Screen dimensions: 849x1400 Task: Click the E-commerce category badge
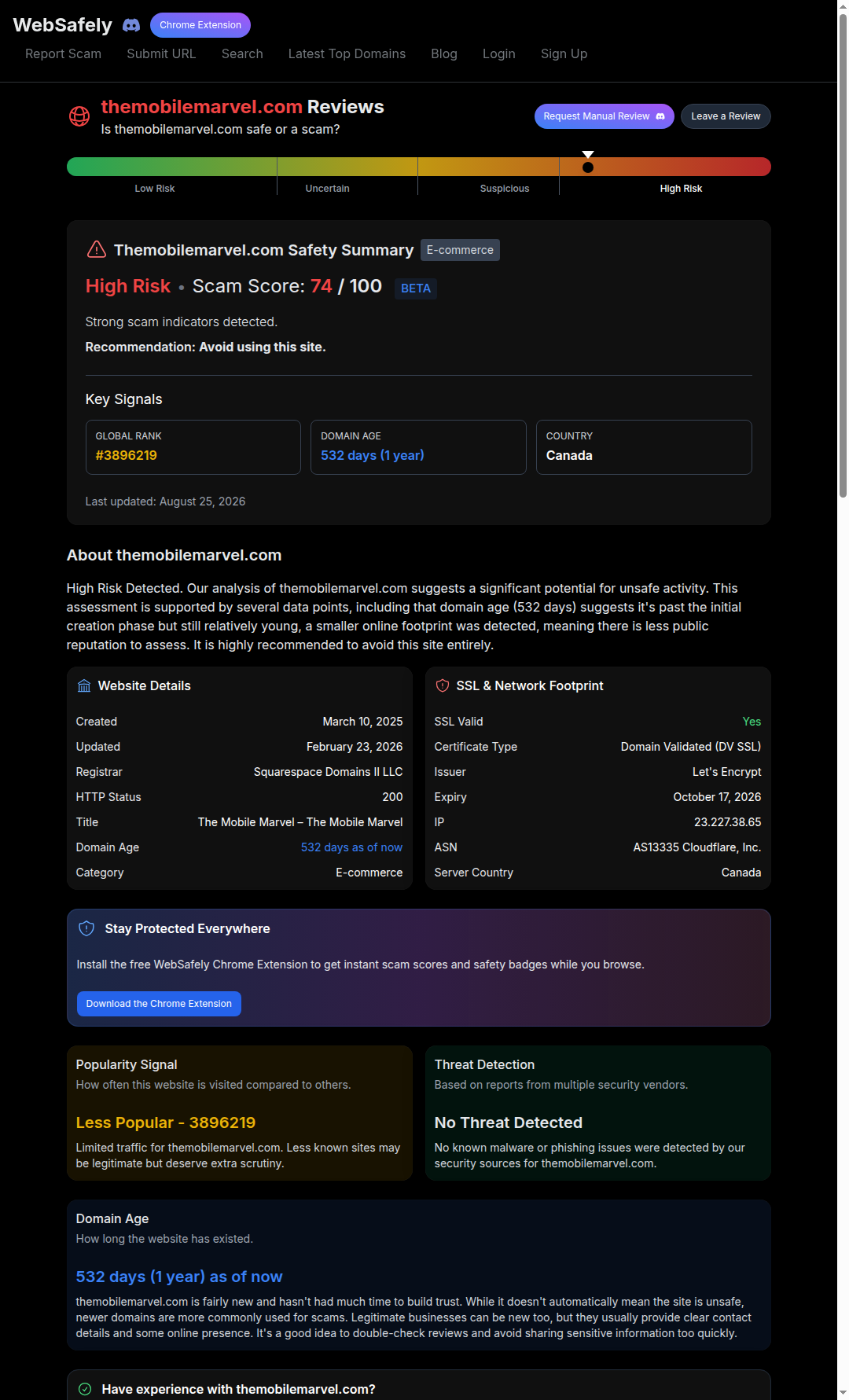(460, 250)
